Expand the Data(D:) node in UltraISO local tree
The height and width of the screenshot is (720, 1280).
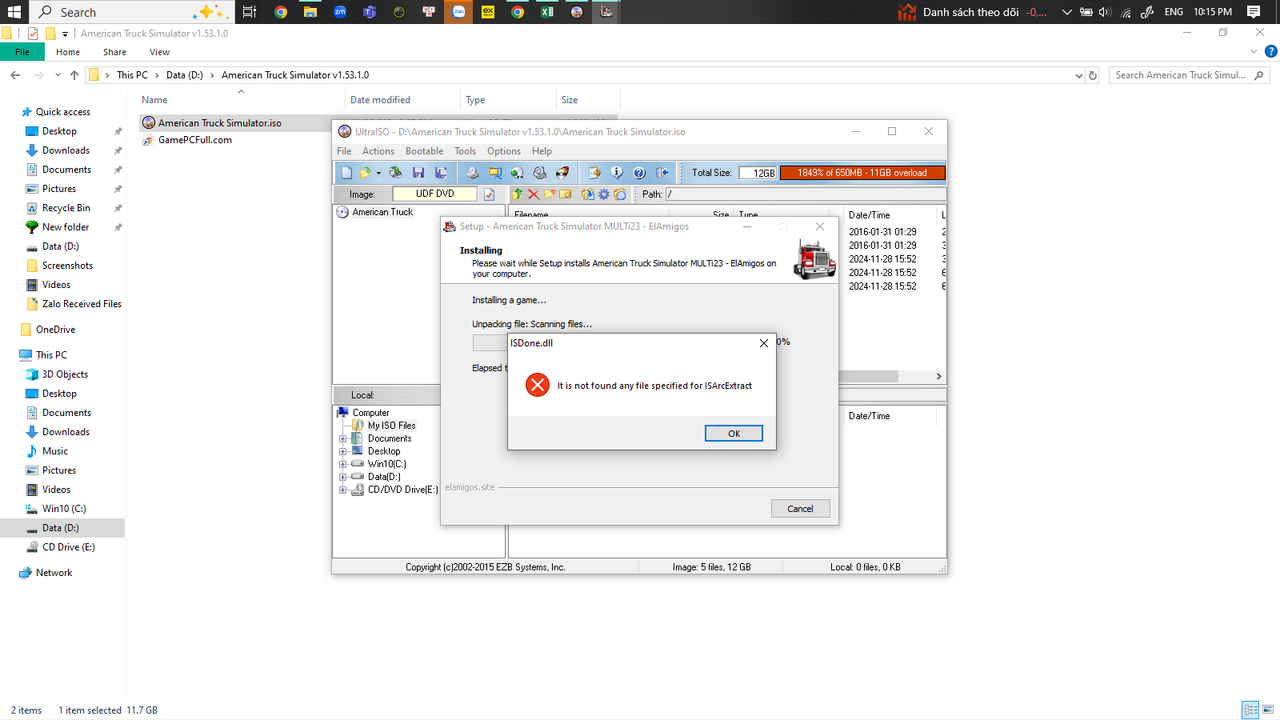[x=343, y=477]
